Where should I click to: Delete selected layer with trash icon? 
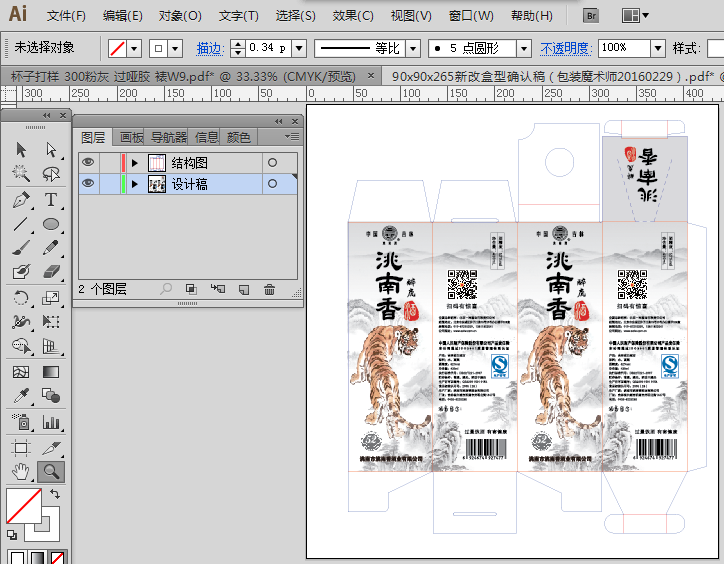pyautogui.click(x=270, y=290)
